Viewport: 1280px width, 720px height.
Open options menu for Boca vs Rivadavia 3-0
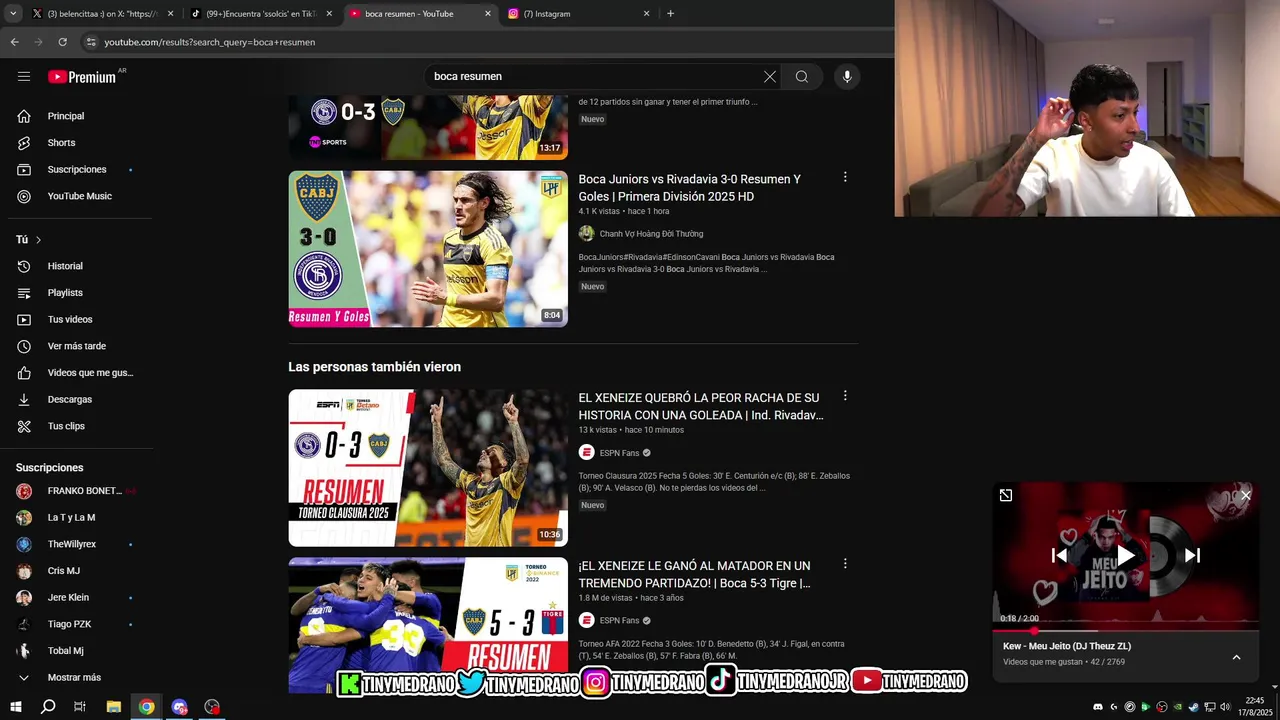[845, 177]
